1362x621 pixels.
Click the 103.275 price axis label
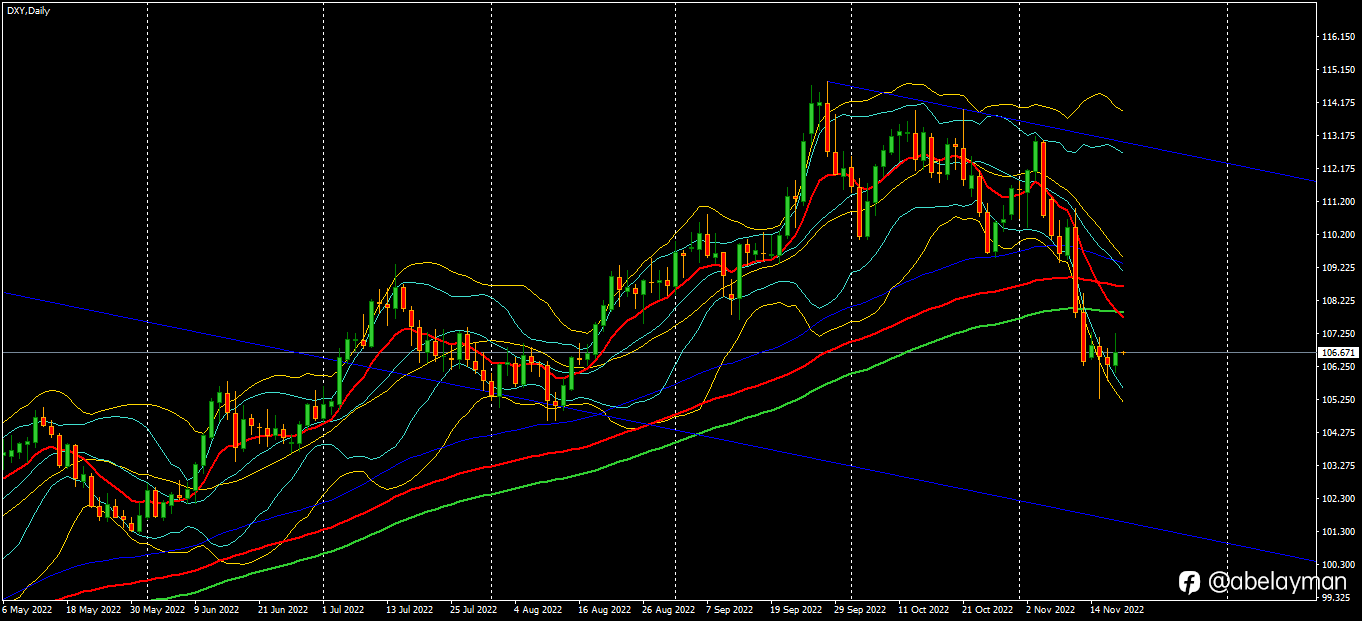coord(1338,466)
